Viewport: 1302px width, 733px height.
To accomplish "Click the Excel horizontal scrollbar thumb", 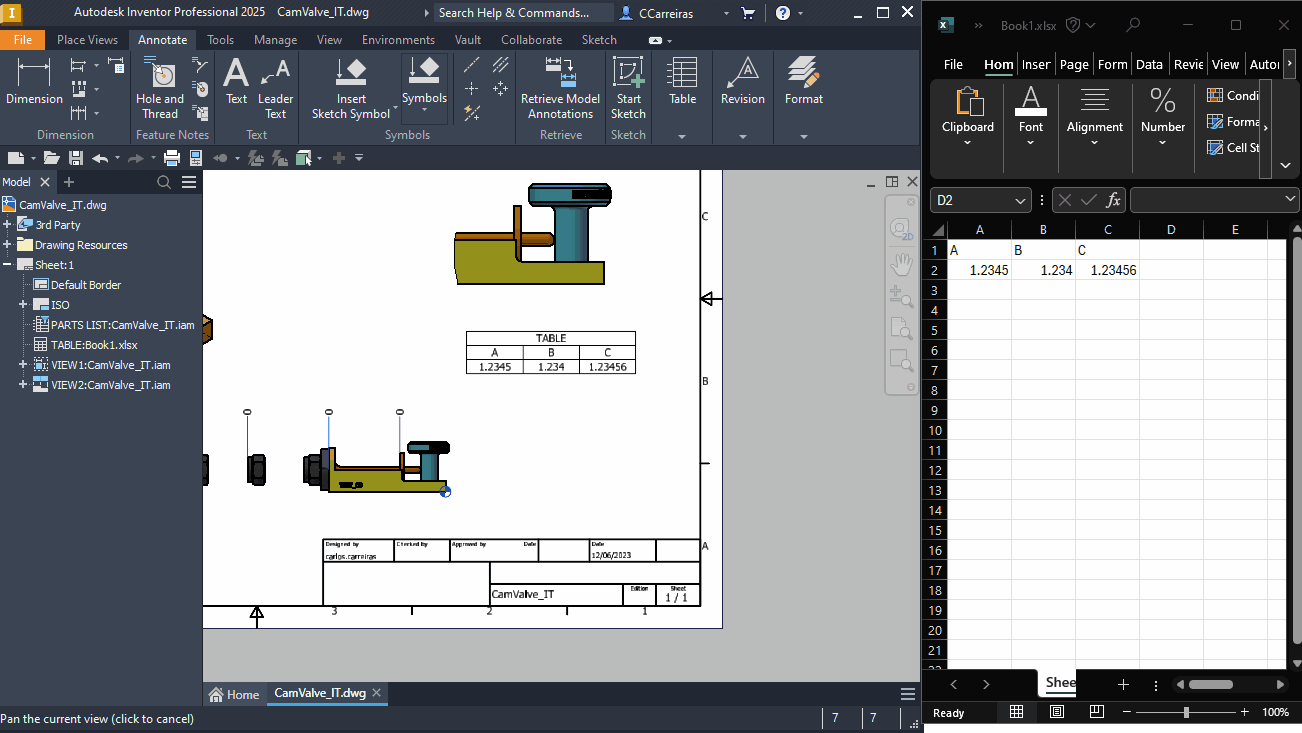I will (1210, 684).
